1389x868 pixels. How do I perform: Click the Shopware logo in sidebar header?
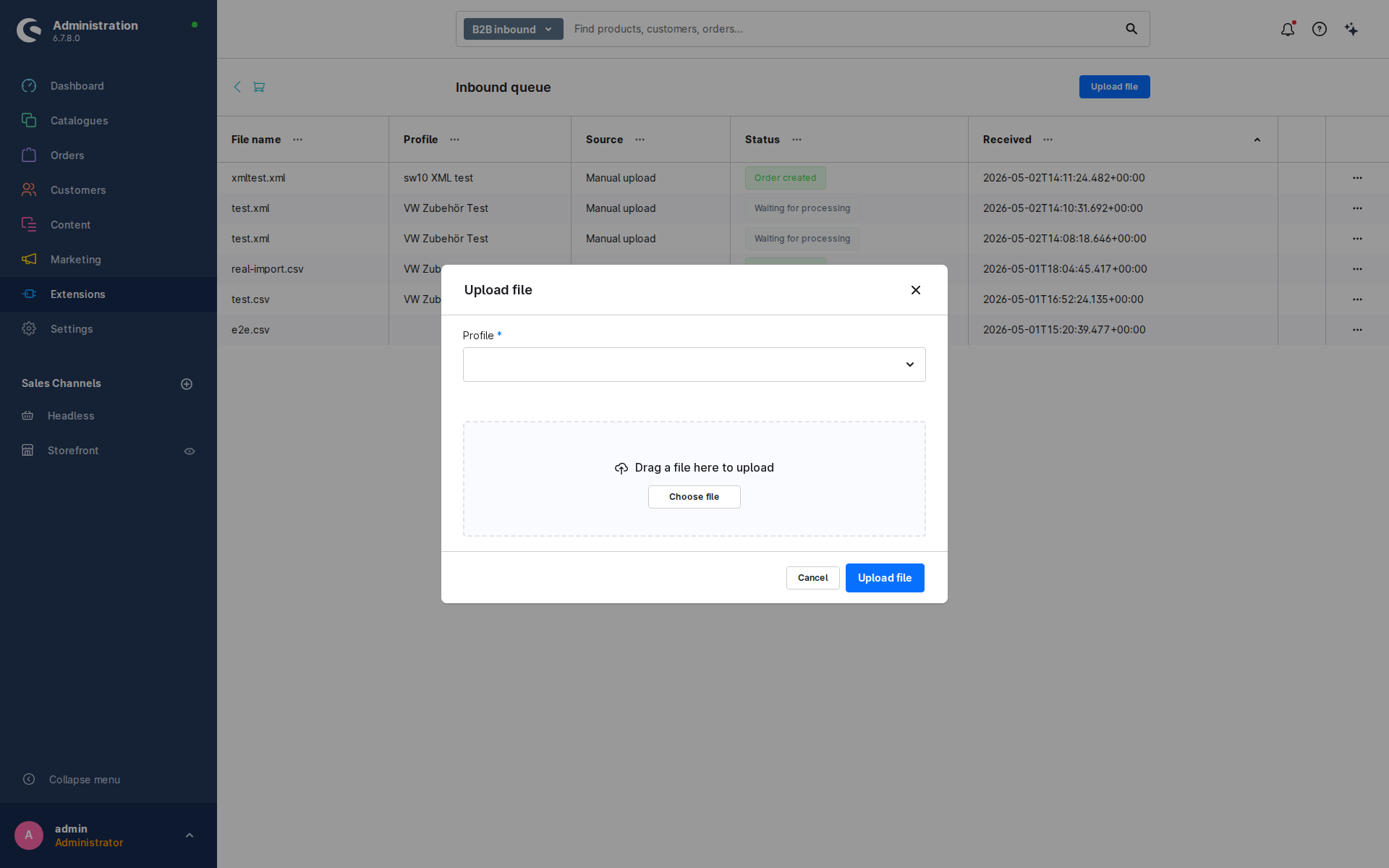(29, 30)
